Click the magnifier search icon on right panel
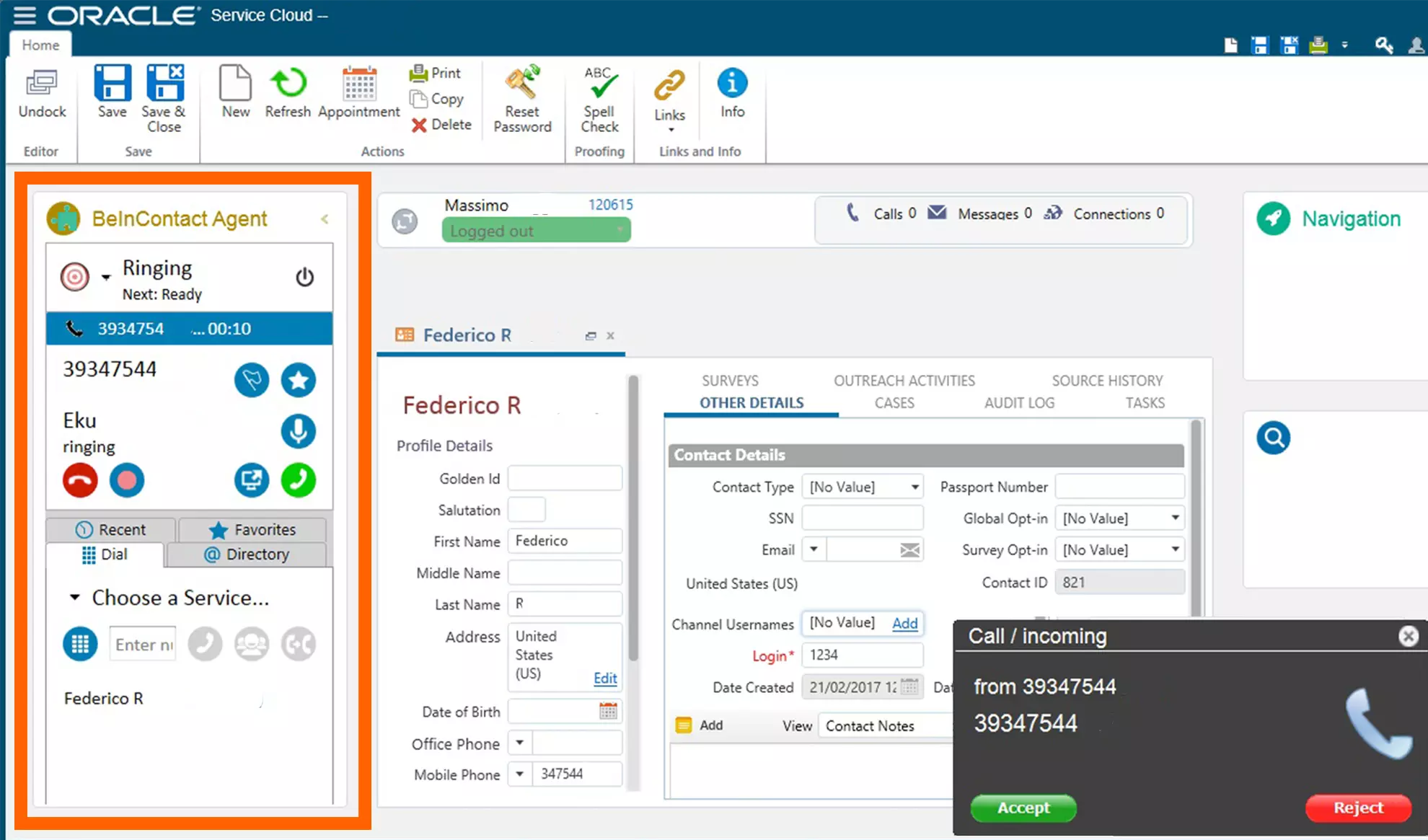The image size is (1428, 840). [x=1273, y=438]
